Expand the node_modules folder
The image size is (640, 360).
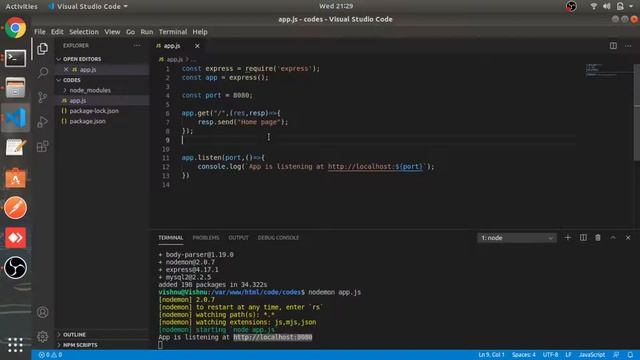(102, 90)
